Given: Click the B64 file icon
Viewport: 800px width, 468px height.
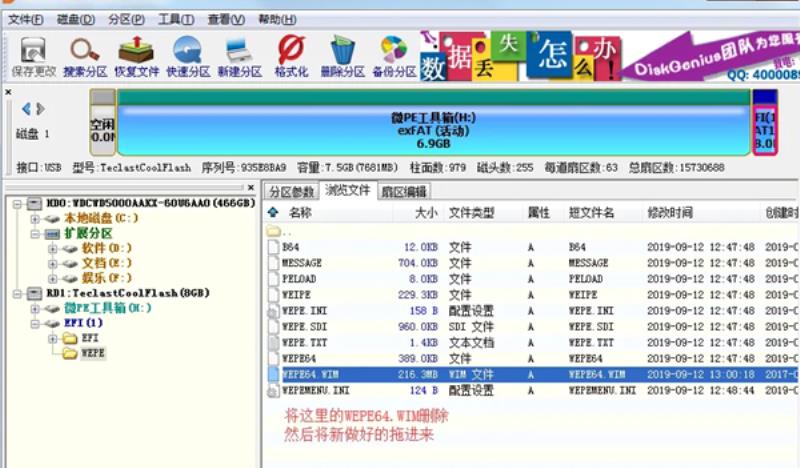Looking at the screenshot, I should (273, 247).
